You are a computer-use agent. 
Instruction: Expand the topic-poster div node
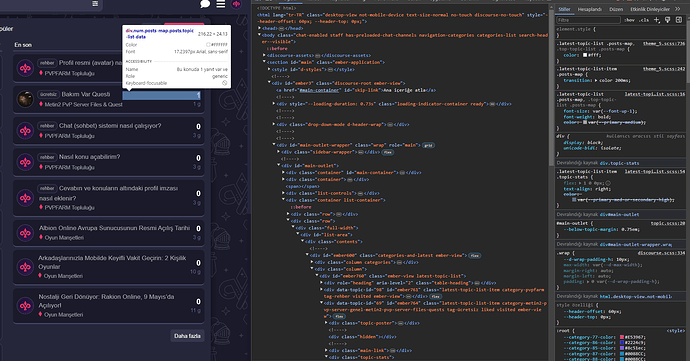tap(326, 323)
